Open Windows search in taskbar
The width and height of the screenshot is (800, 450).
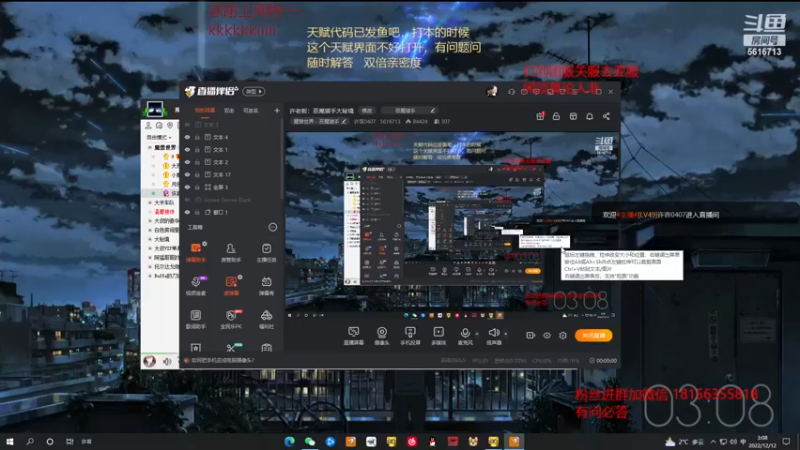coord(30,441)
